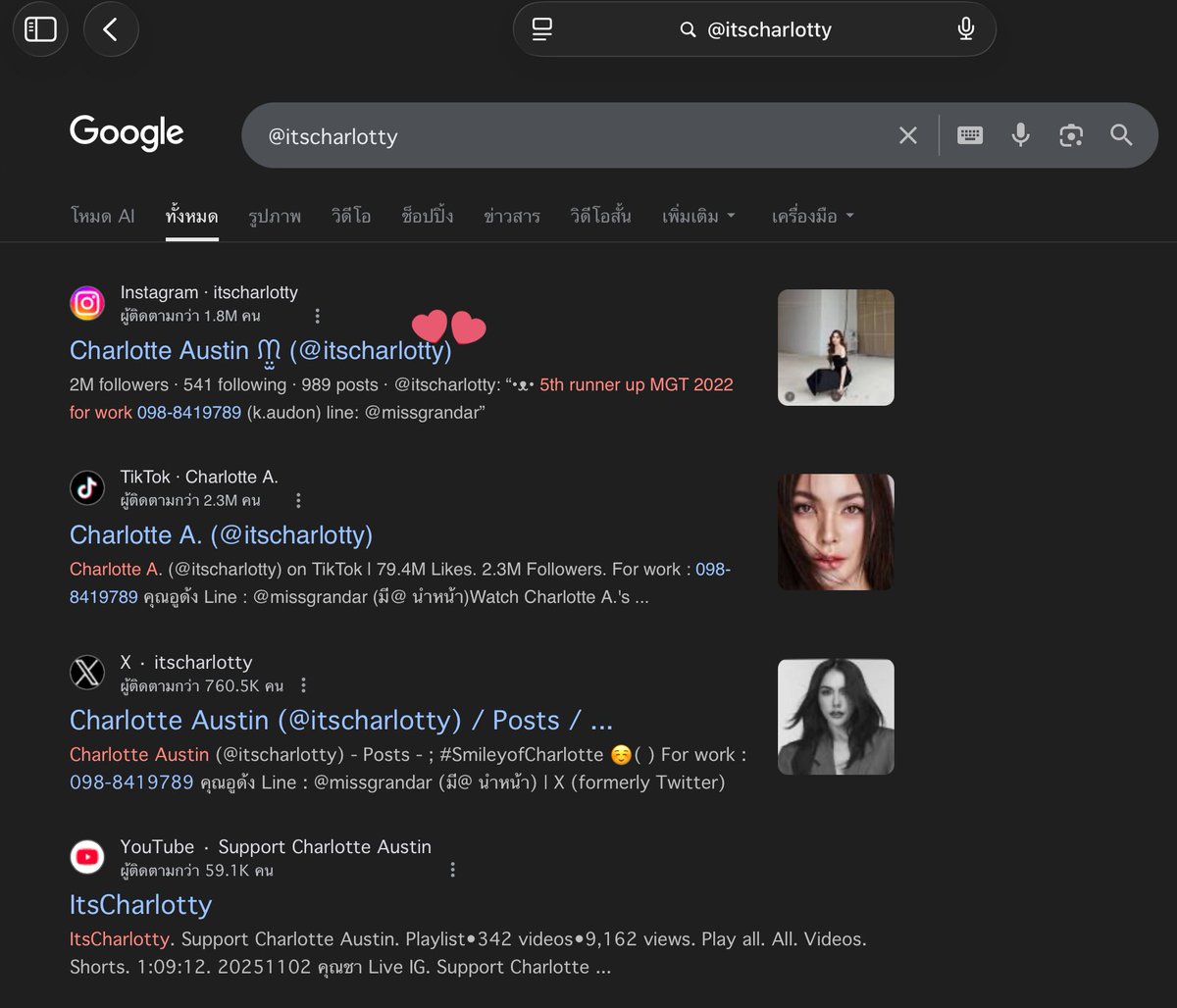Open Google Lens image search
Screen dimensions: 1177x1008
tap(1071, 135)
